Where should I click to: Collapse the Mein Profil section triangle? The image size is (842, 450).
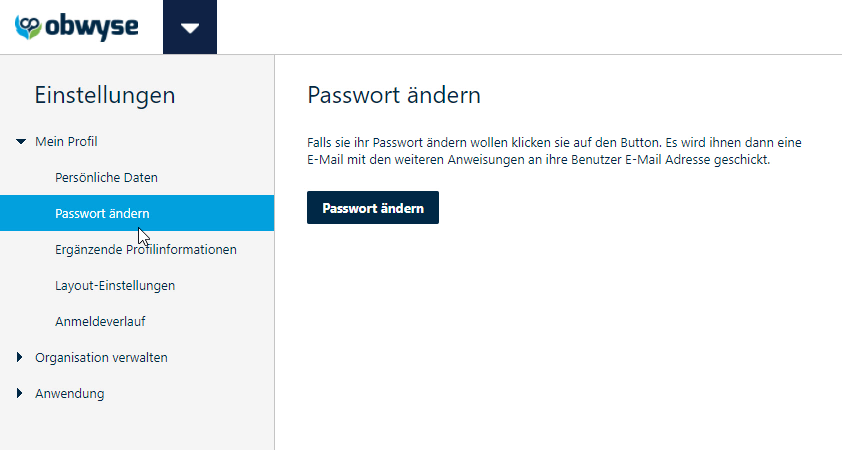point(21,142)
